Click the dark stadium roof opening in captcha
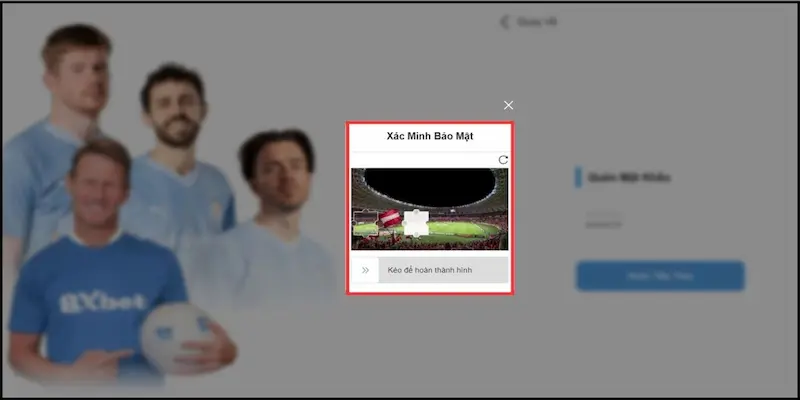 [430, 188]
